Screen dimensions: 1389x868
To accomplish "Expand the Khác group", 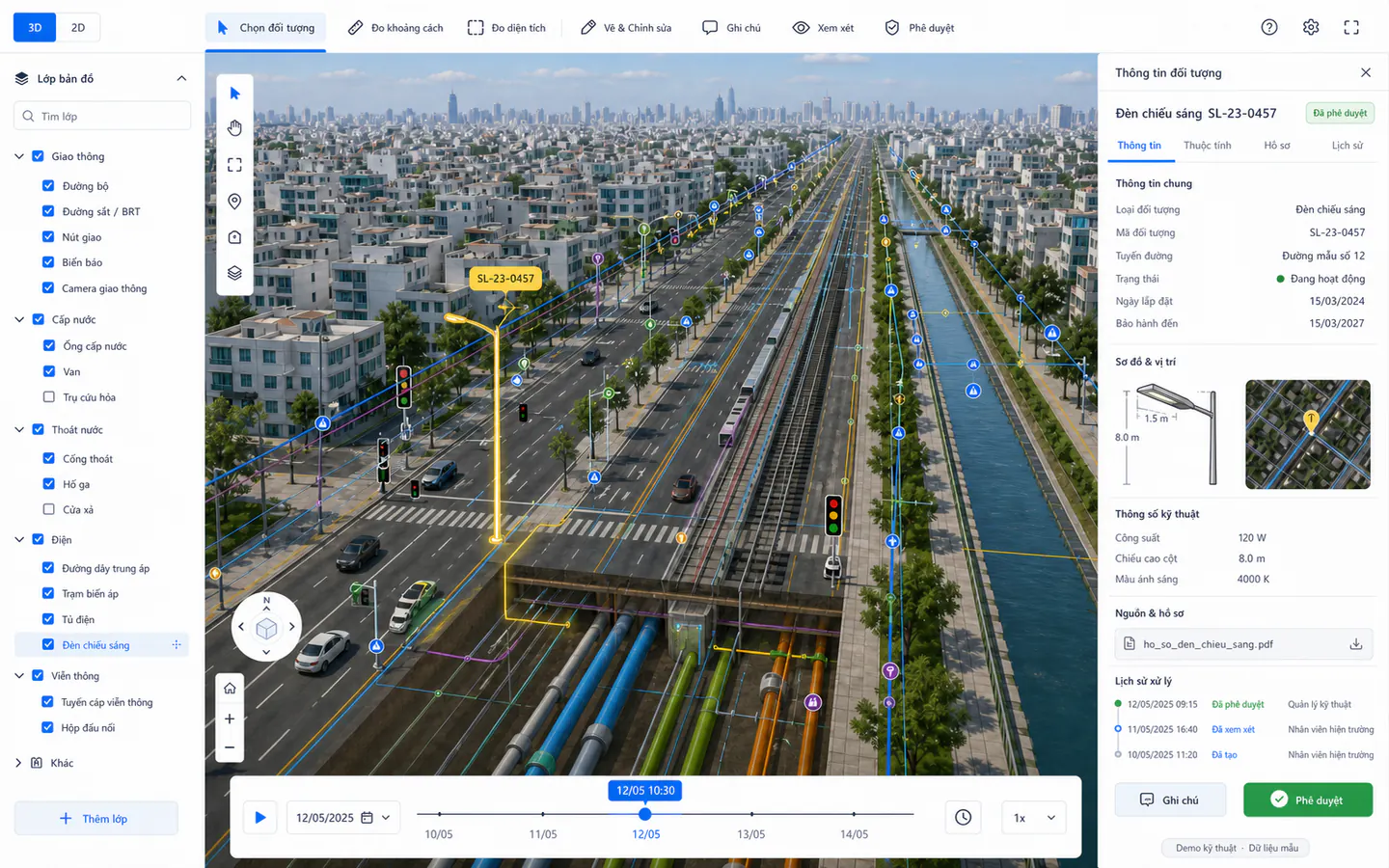I will point(18,763).
